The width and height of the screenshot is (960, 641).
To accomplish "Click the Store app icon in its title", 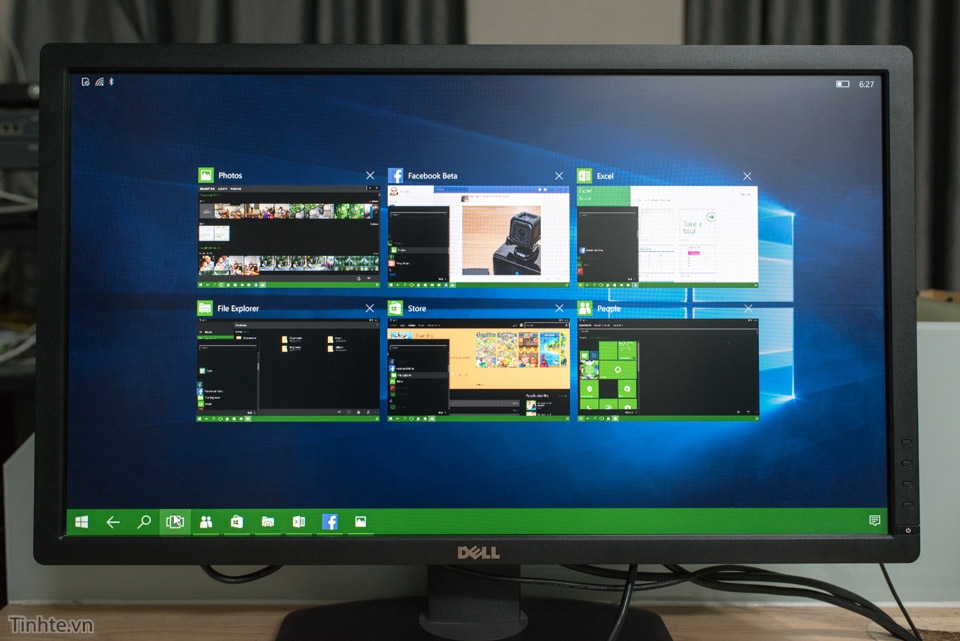I will [395, 307].
